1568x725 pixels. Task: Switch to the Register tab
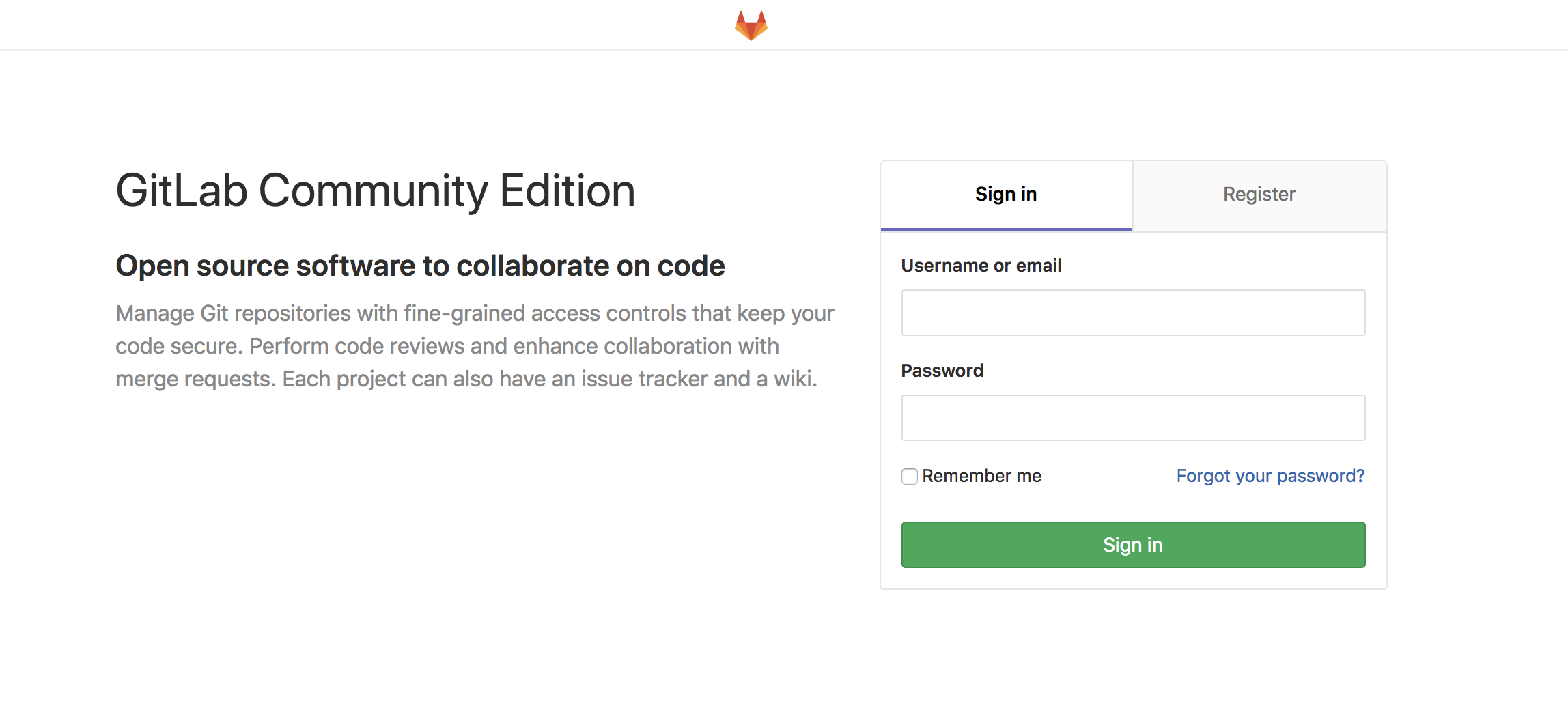coord(1259,195)
